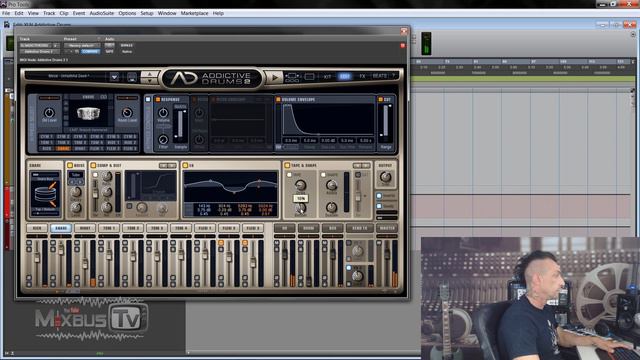Select the TOM 1 mixer channel
Screen dimensions: 640x360
(109, 228)
